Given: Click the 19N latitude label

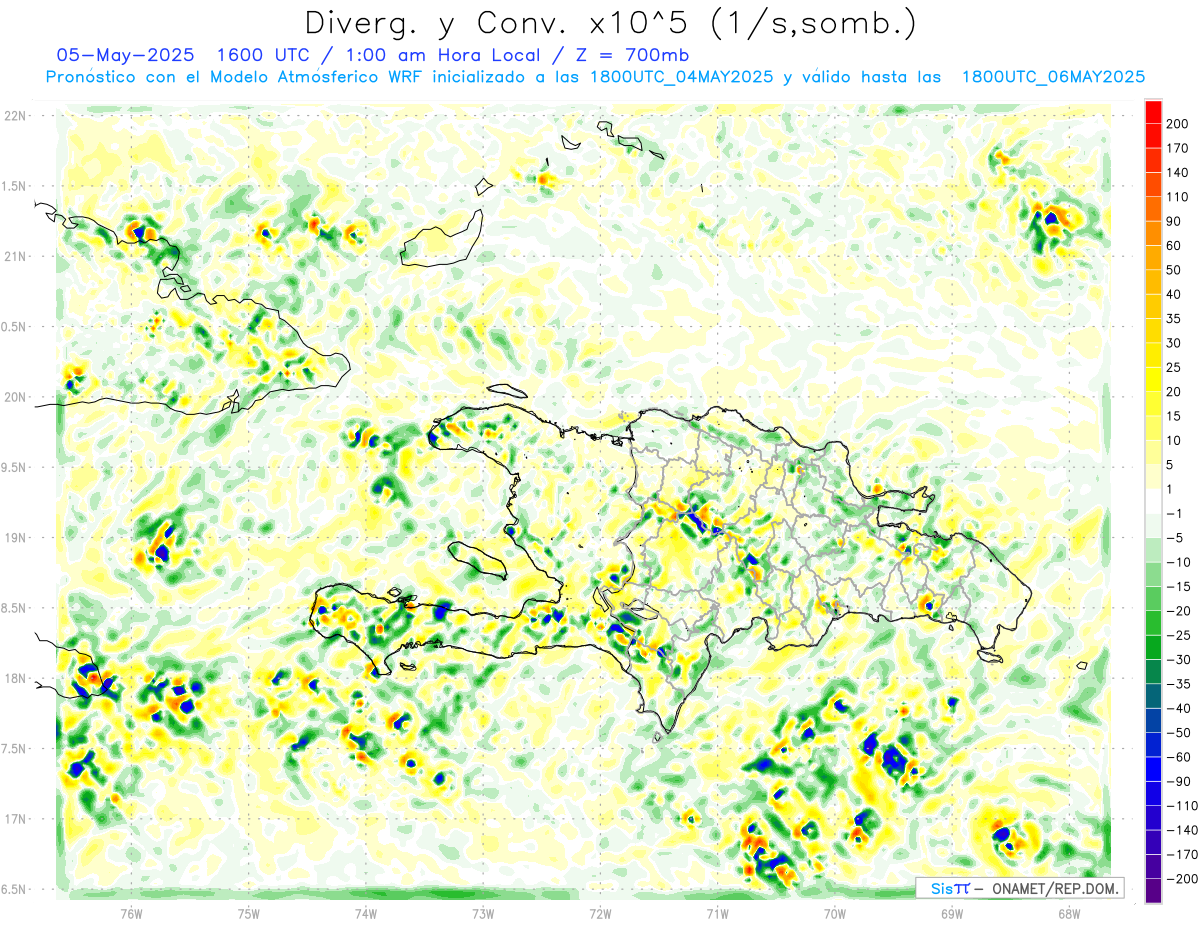Looking at the screenshot, I should tap(15, 538).
